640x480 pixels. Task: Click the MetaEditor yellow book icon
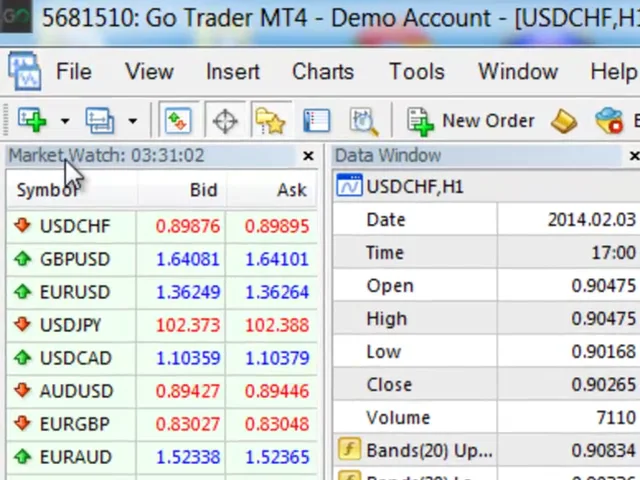click(x=564, y=121)
